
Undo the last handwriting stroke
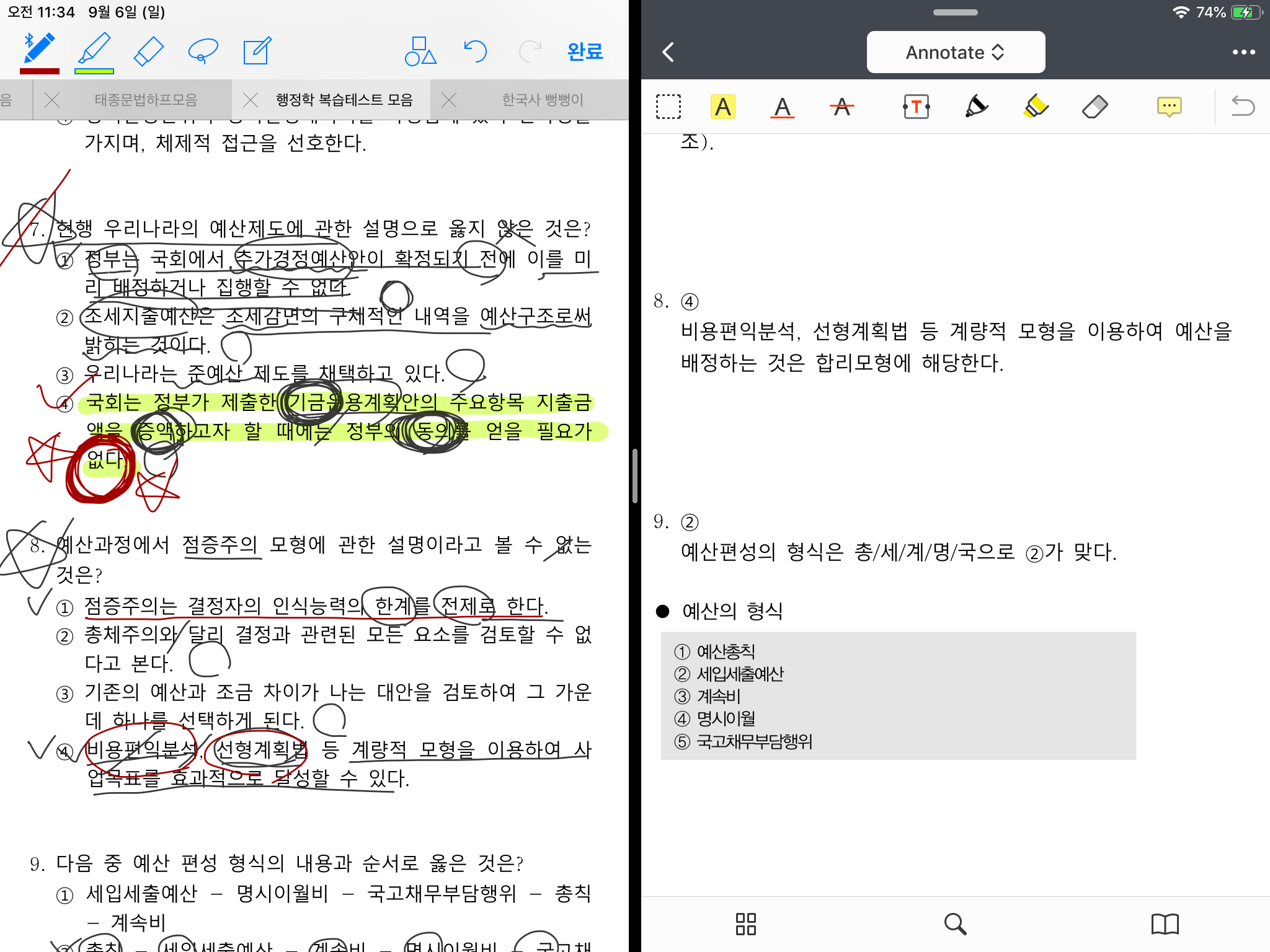click(x=475, y=51)
